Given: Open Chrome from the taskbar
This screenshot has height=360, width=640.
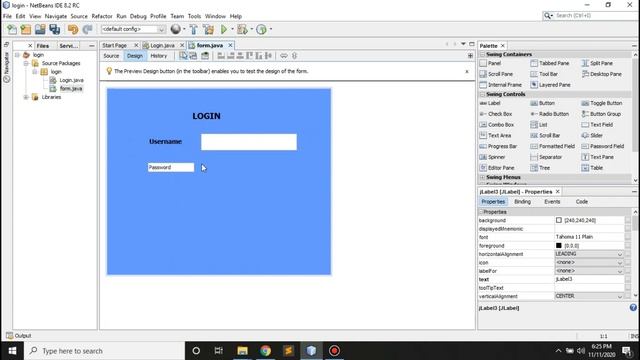Looking at the screenshot, I should 265,351.
